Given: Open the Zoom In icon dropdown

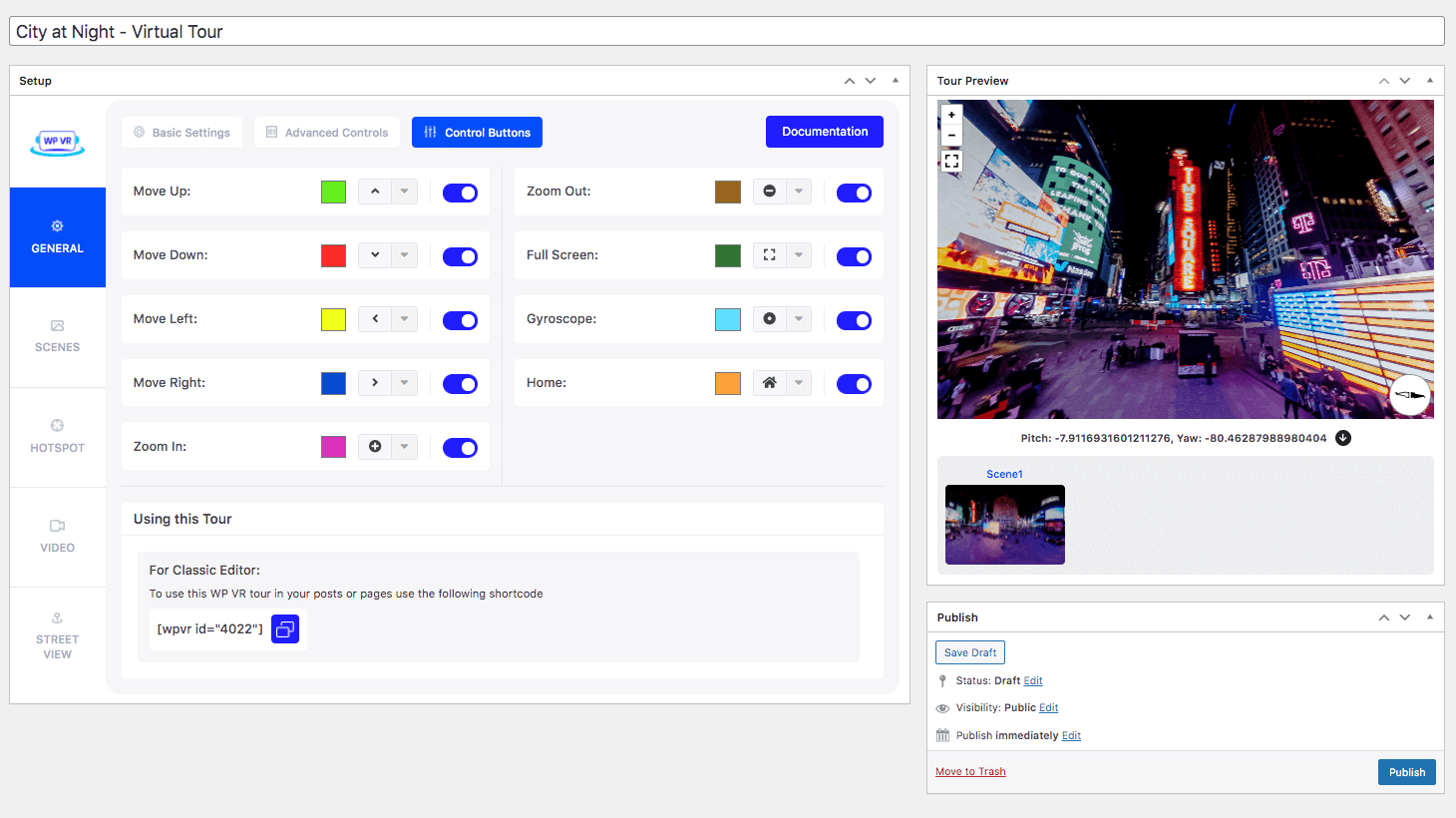Looking at the screenshot, I should pos(404,447).
